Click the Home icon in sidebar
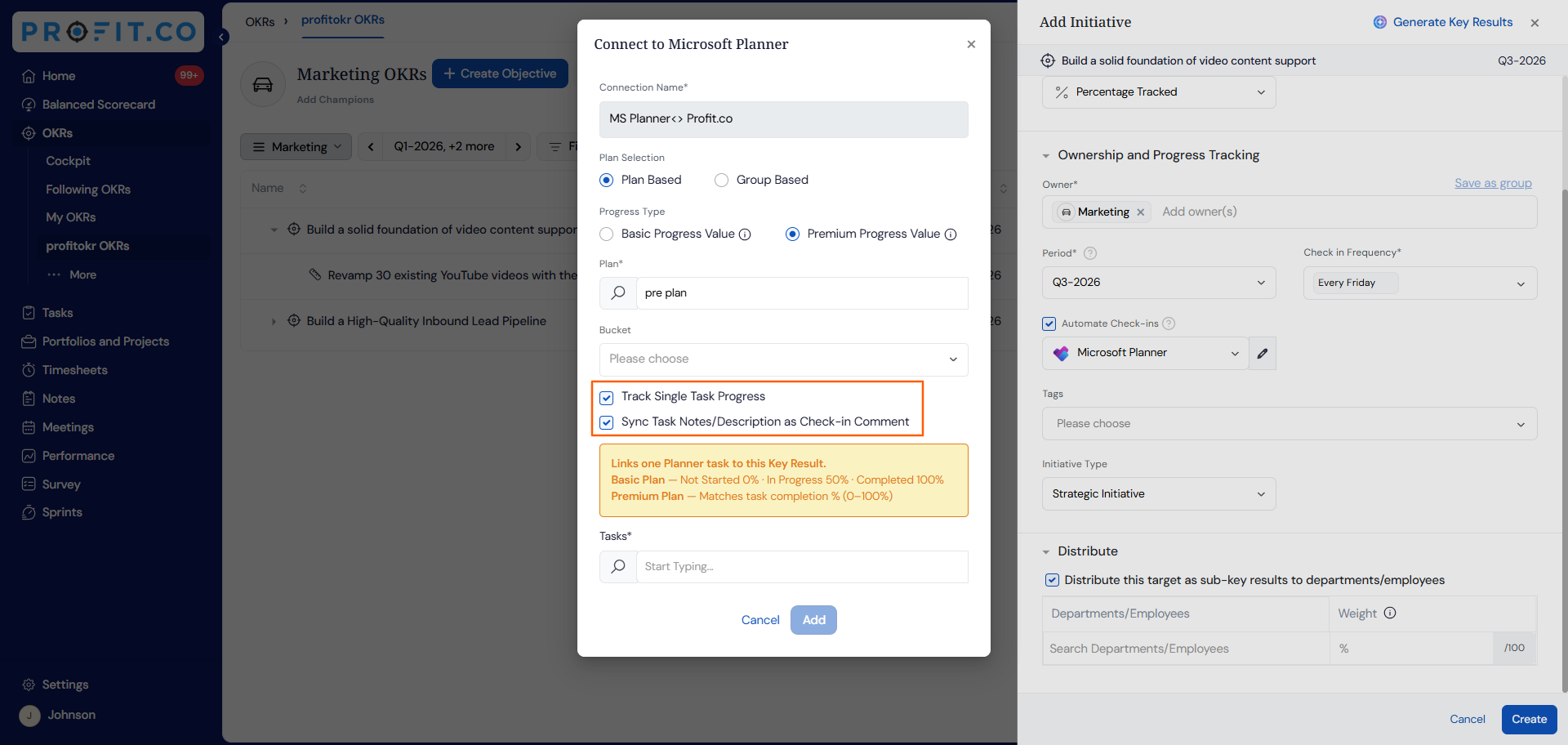The width and height of the screenshot is (1568, 745). point(29,76)
